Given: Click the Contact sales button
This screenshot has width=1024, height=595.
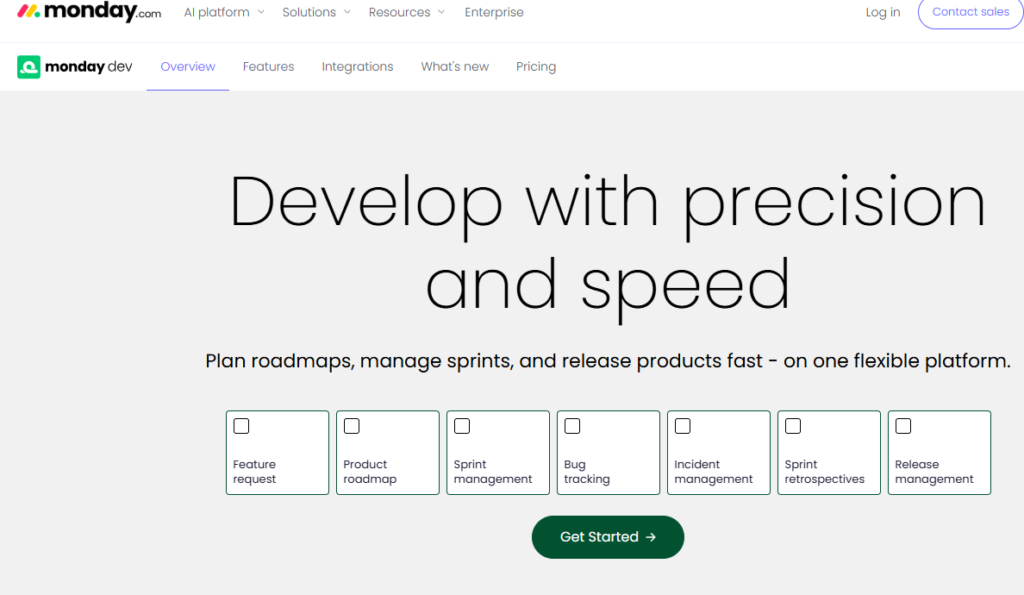Looking at the screenshot, I should click(970, 12).
